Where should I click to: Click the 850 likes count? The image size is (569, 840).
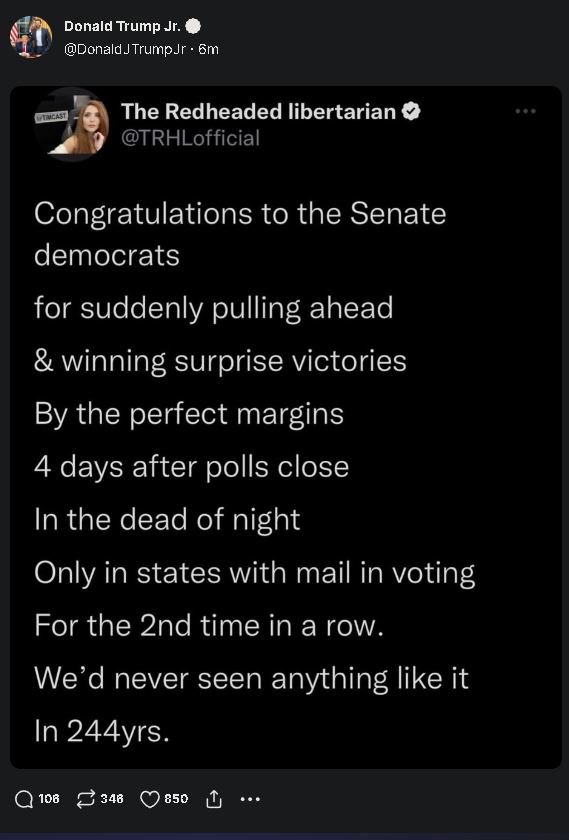[176, 799]
